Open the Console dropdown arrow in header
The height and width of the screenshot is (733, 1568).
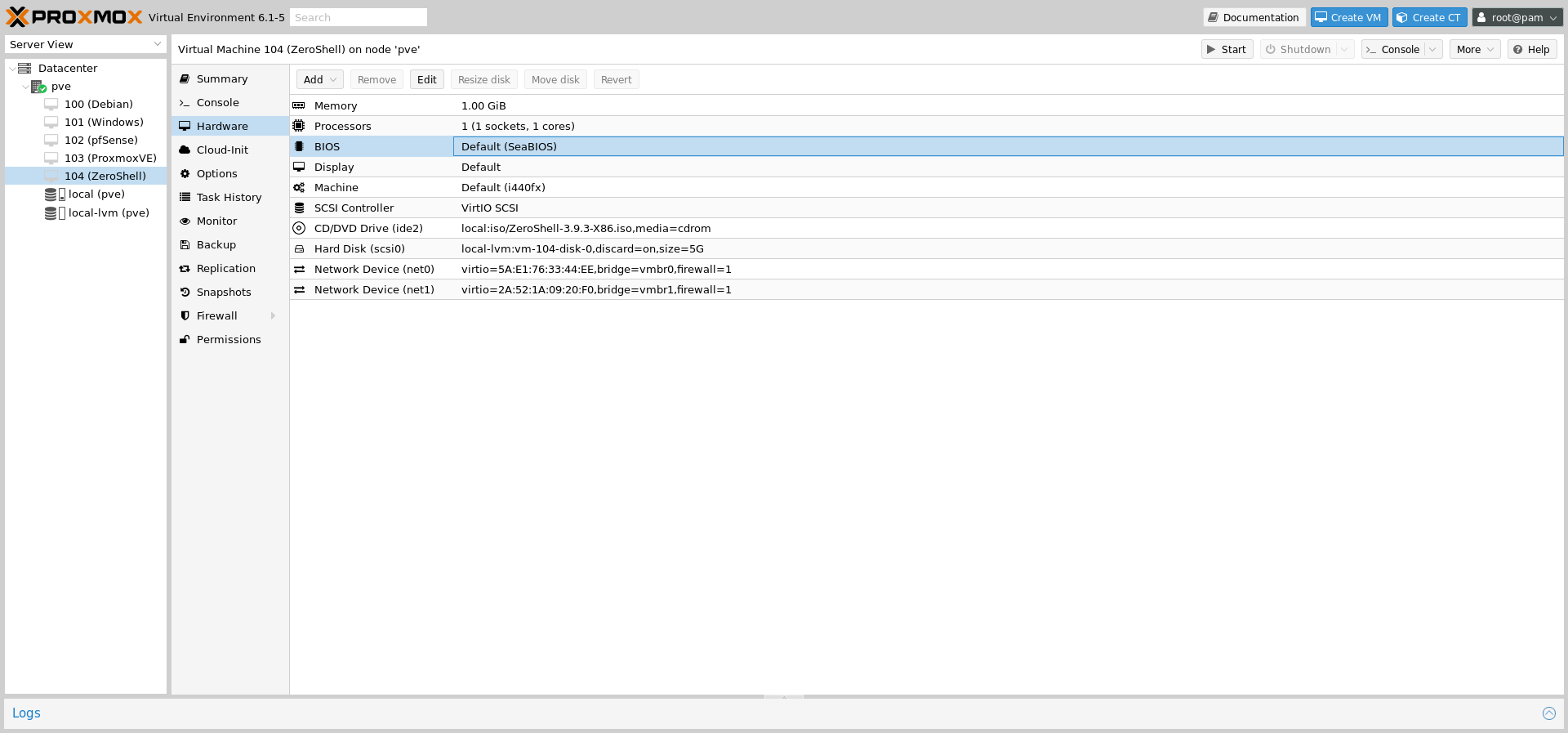1432,49
